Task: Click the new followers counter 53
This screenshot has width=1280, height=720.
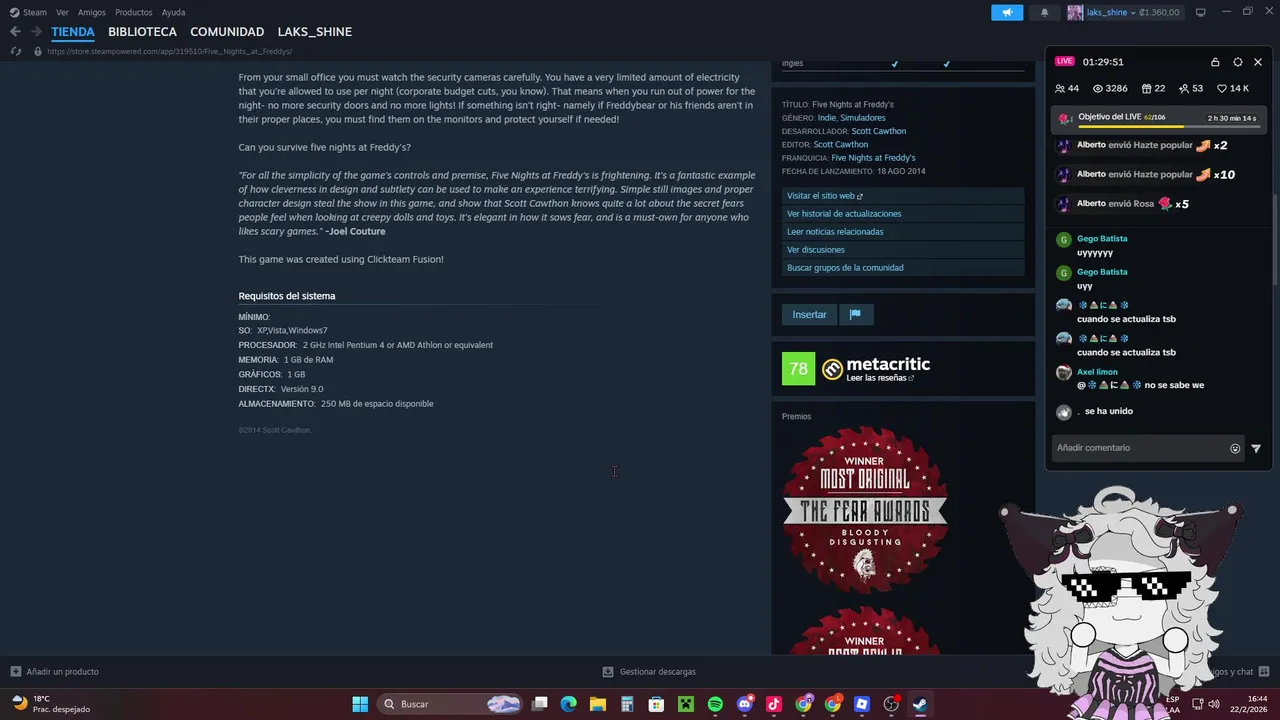Action: click(x=1191, y=89)
